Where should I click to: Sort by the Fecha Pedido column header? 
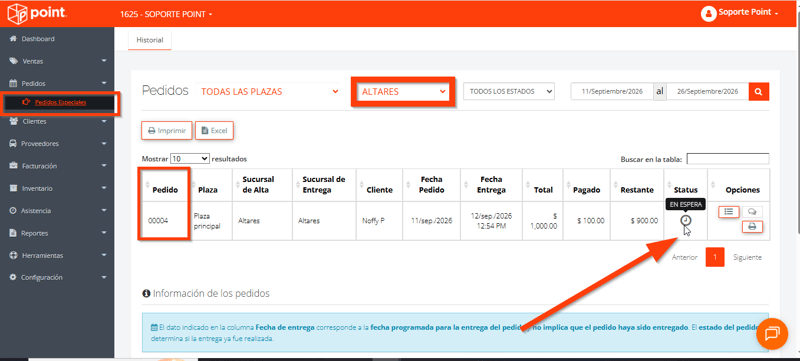tap(432, 185)
